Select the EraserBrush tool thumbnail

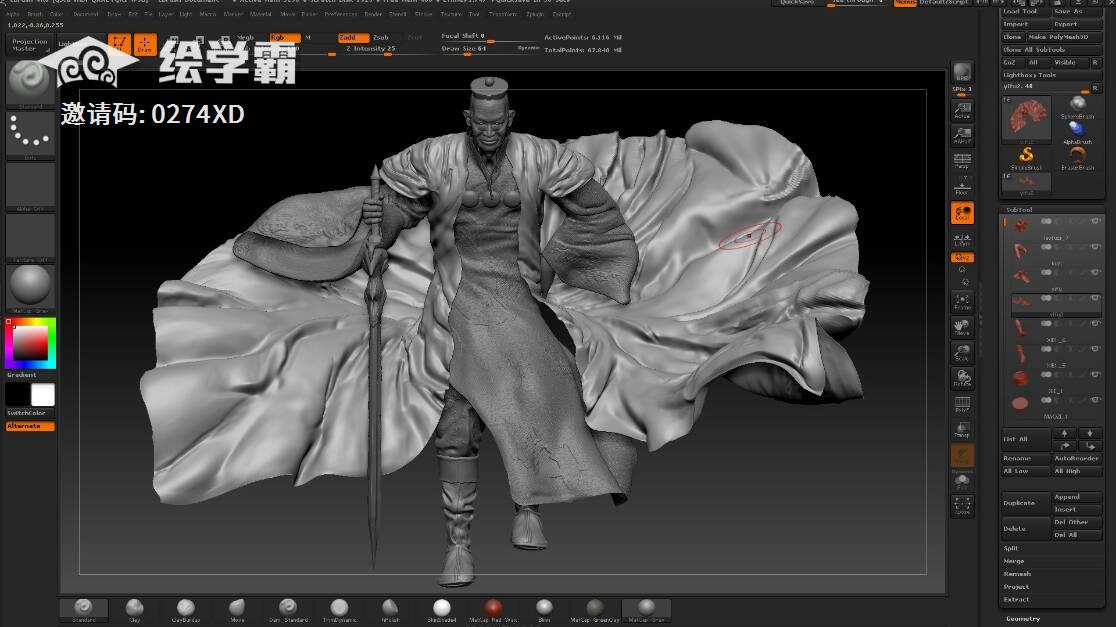[1077, 158]
